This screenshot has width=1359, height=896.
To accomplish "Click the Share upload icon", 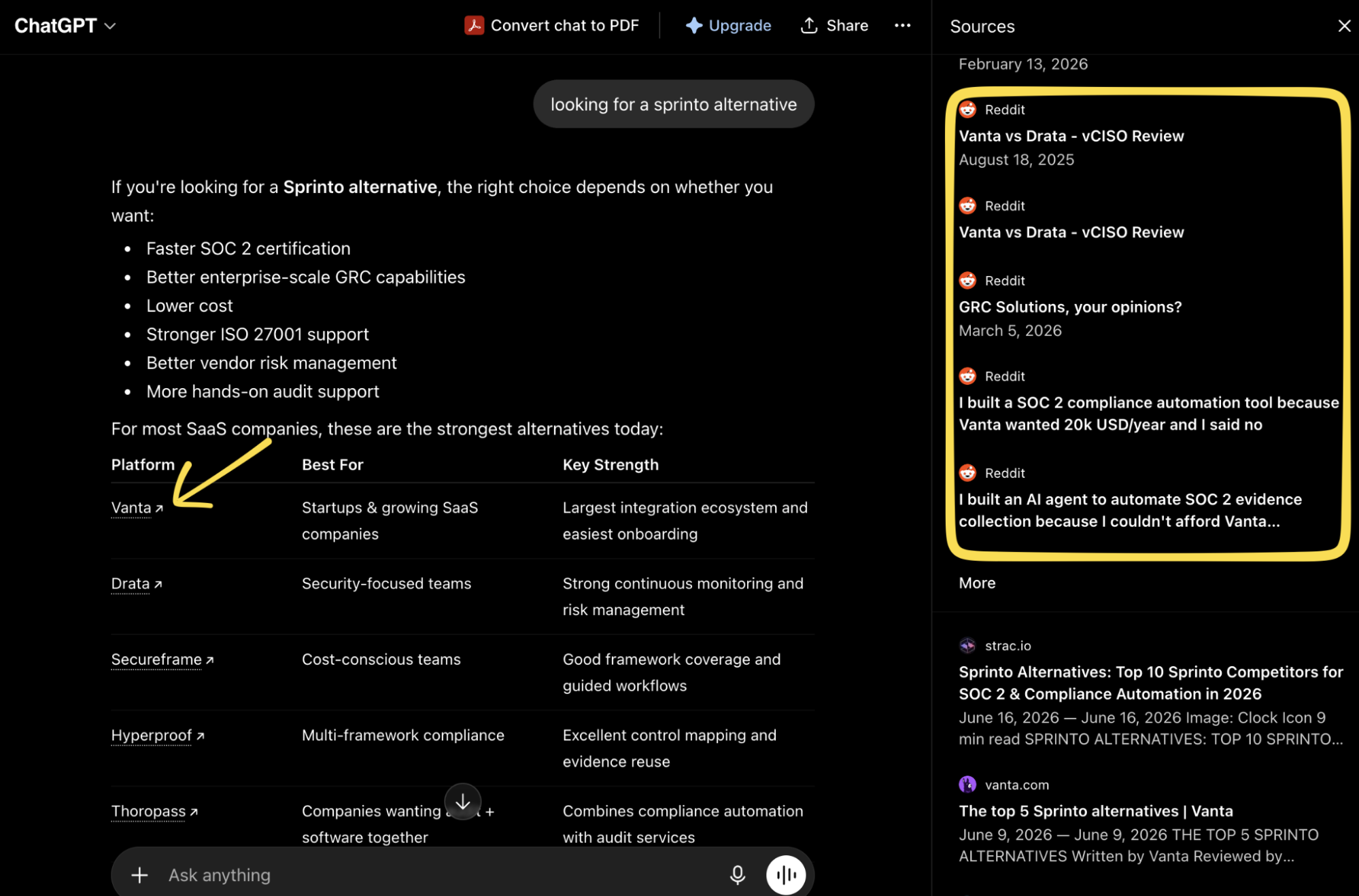I will [x=808, y=26].
